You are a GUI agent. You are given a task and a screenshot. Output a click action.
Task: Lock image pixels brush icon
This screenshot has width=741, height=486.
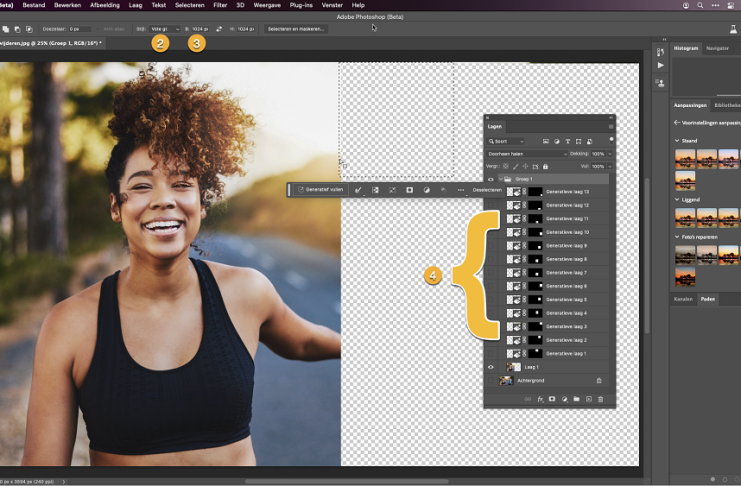(x=516, y=166)
